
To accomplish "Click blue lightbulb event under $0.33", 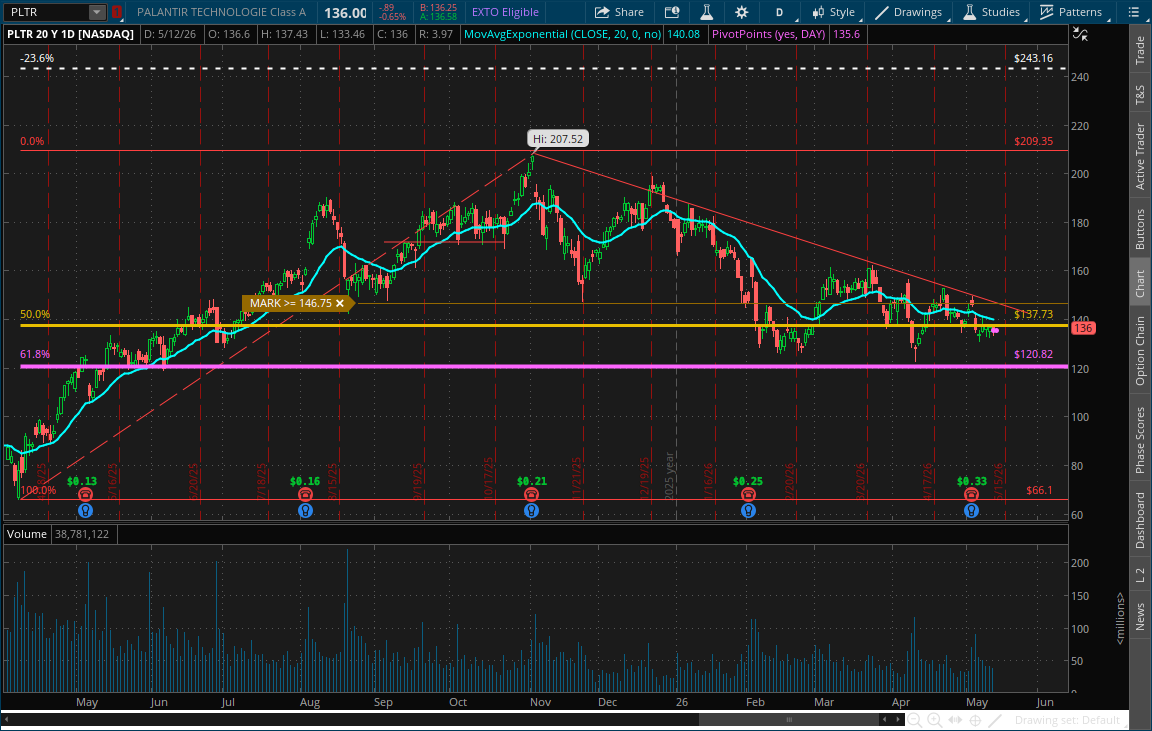I will click(971, 510).
